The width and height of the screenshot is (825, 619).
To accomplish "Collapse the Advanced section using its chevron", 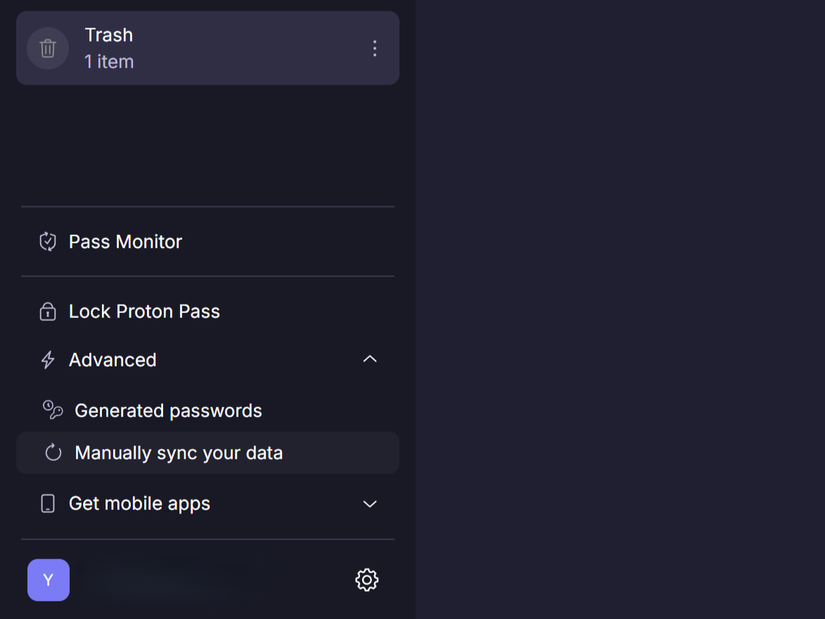I will [x=370, y=360].
